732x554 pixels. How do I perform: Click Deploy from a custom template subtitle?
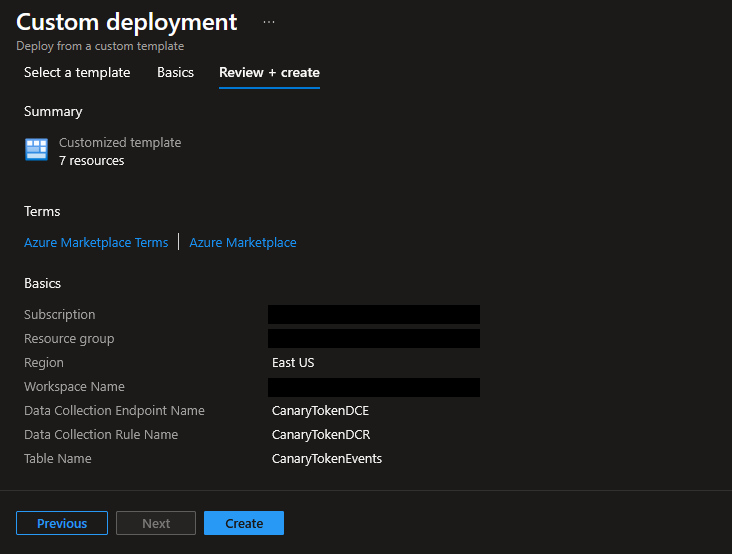click(100, 46)
